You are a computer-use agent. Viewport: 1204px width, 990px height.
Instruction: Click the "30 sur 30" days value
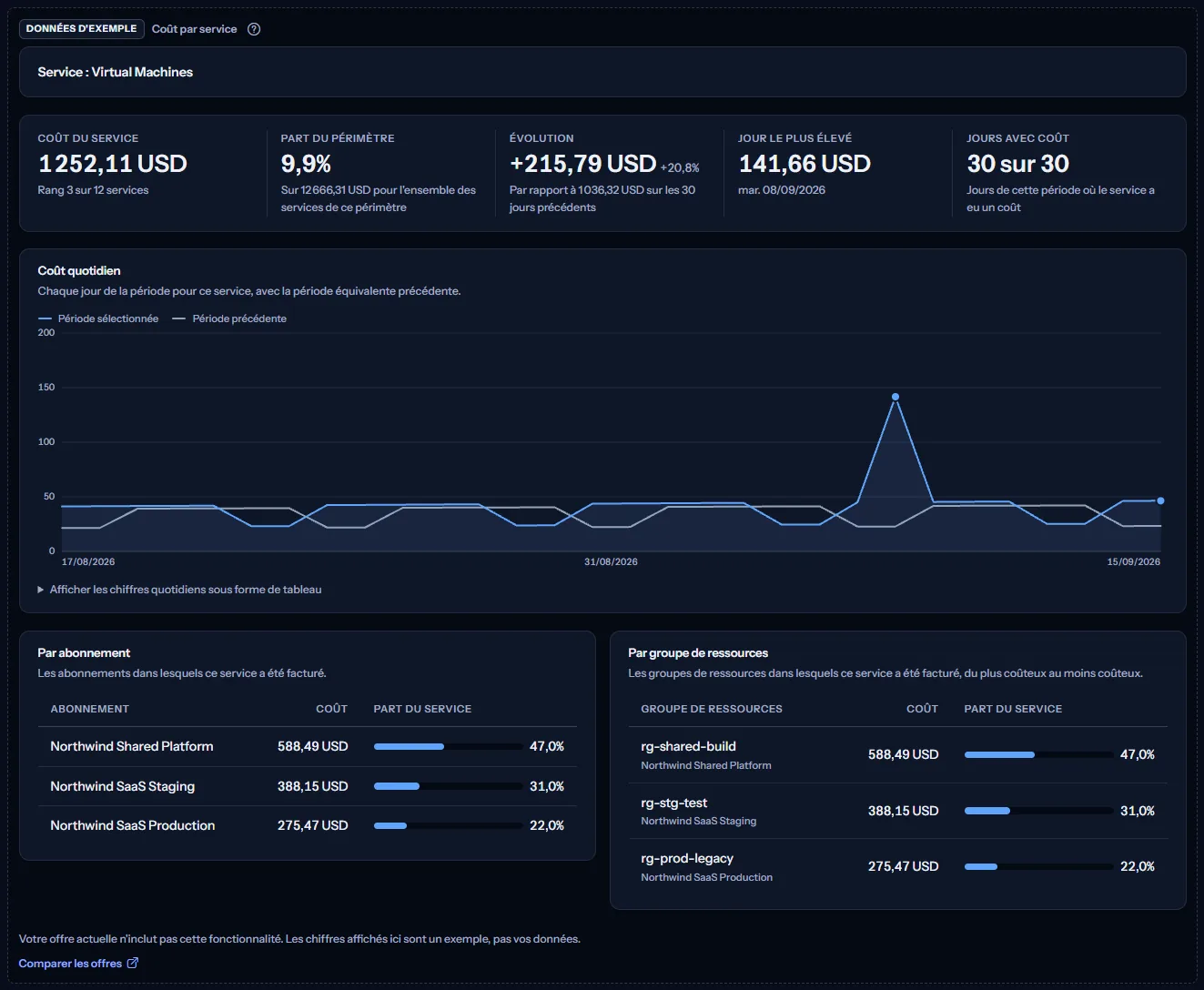[1018, 164]
